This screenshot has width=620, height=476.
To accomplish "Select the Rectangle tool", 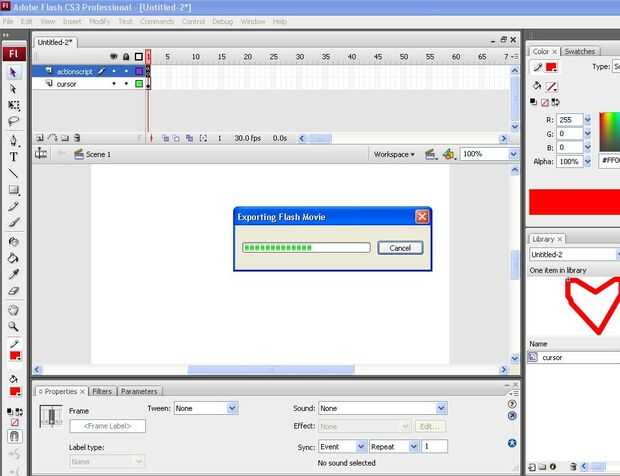I will coord(14,190).
